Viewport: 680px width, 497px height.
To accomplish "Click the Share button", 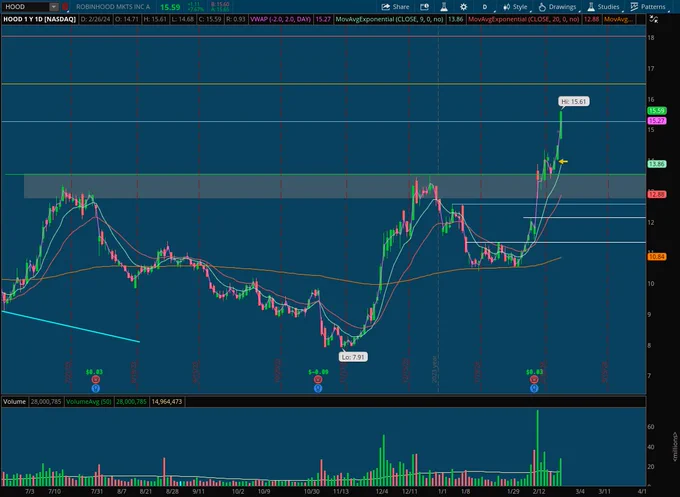I will [x=395, y=7].
